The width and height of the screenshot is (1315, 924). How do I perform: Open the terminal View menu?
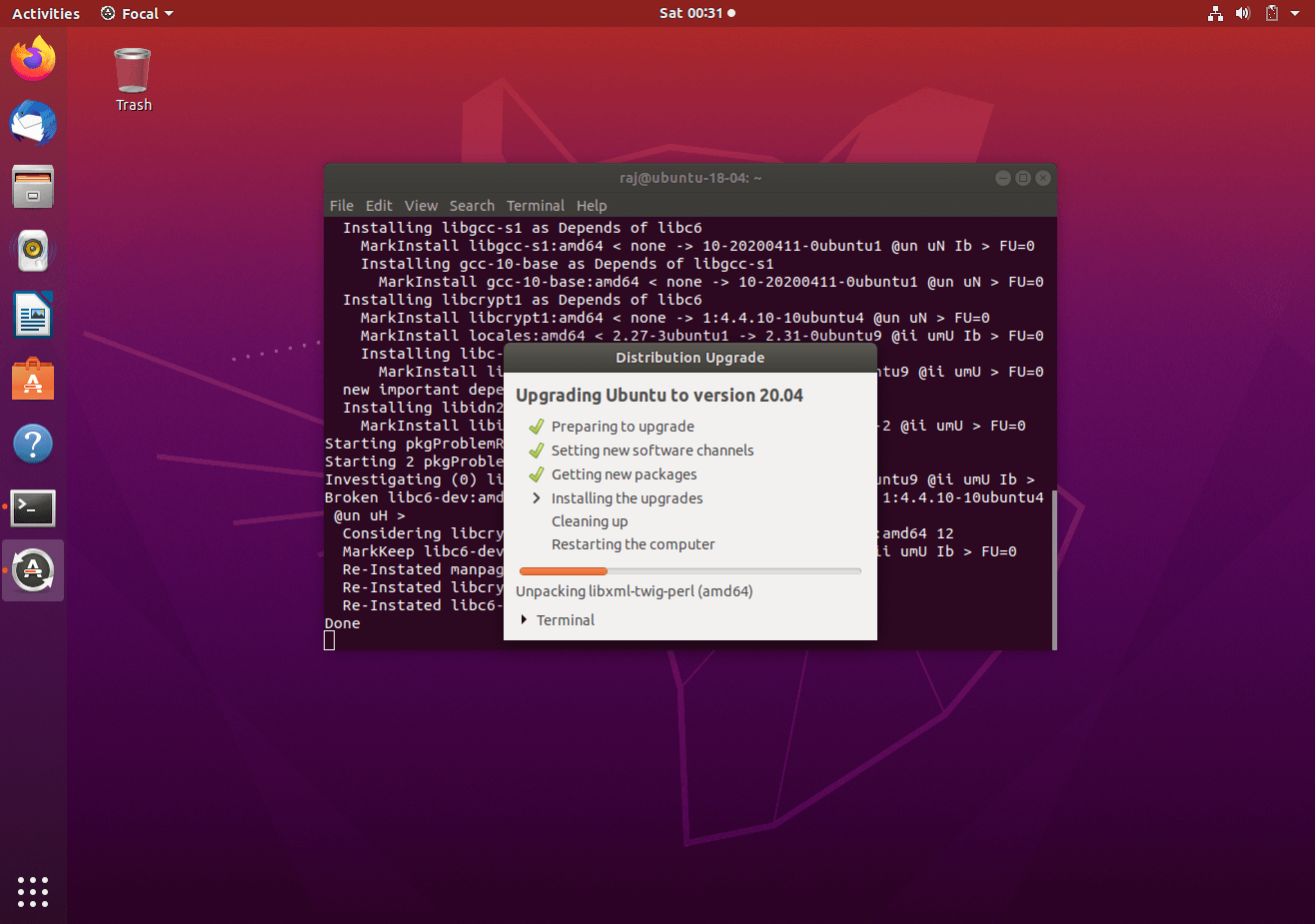(x=421, y=206)
